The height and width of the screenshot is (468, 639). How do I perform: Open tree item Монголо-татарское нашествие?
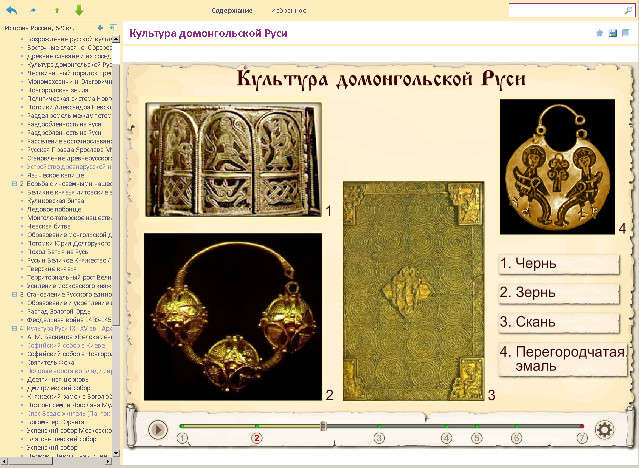(69, 218)
